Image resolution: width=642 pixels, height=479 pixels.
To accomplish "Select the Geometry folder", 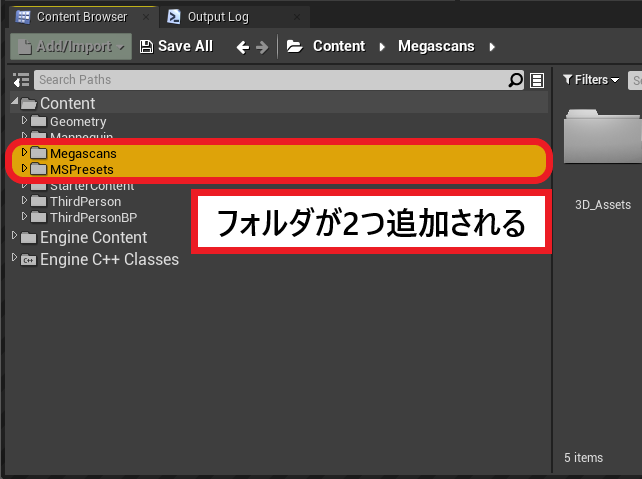I will coord(78,122).
